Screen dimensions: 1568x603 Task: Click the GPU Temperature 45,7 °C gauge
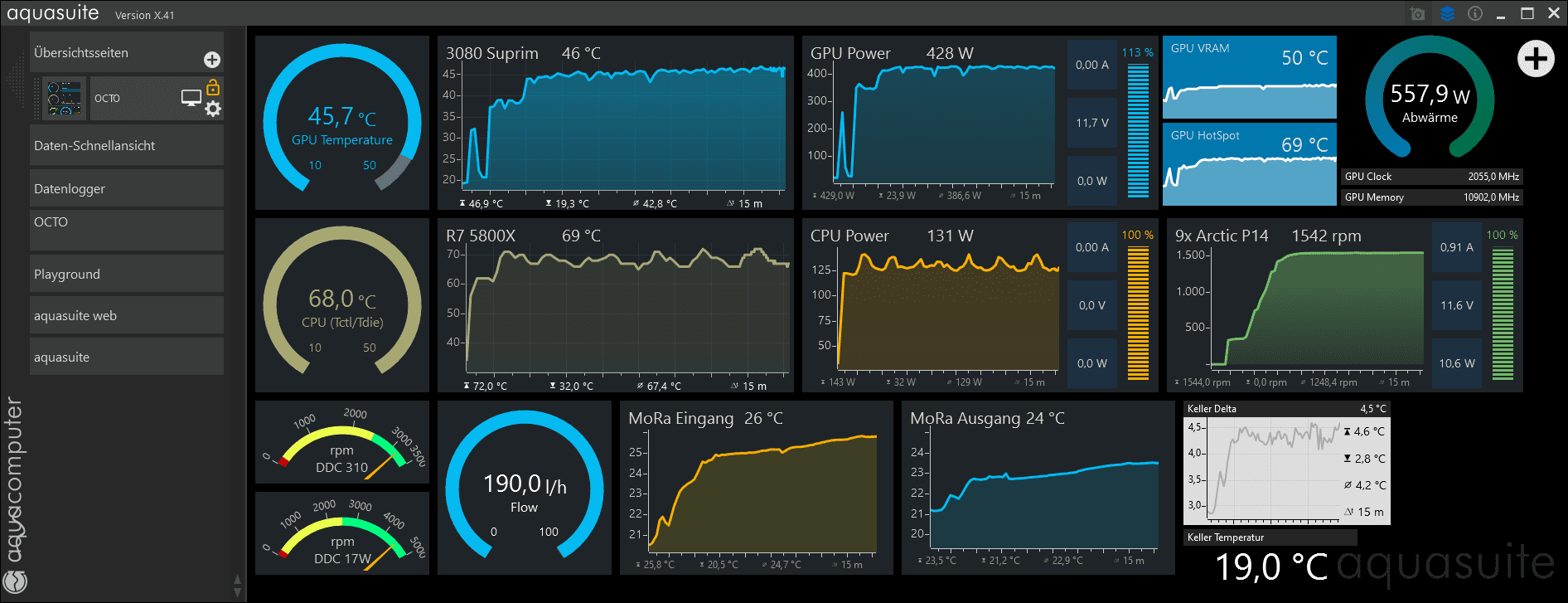pyautogui.click(x=342, y=123)
